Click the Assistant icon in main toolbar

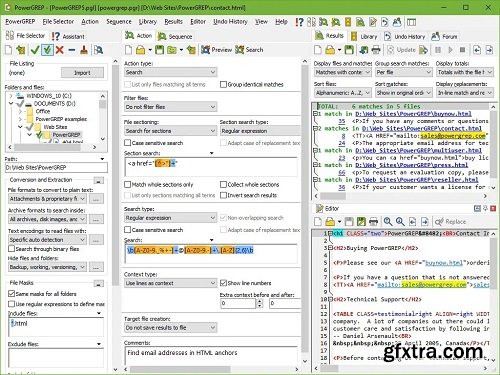pyautogui.click(x=299, y=22)
